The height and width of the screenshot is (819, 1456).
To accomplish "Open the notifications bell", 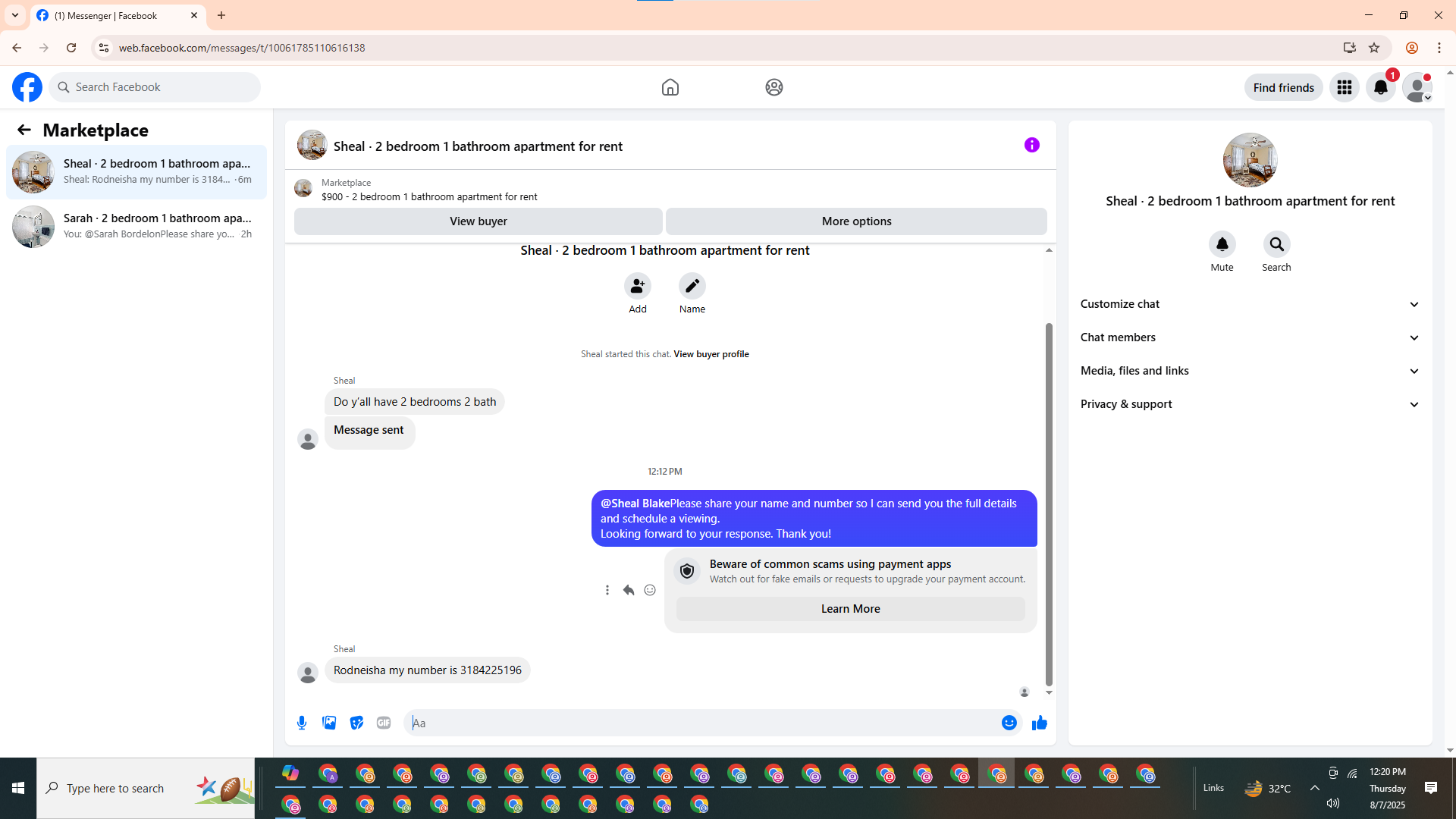I will pos(1380,87).
